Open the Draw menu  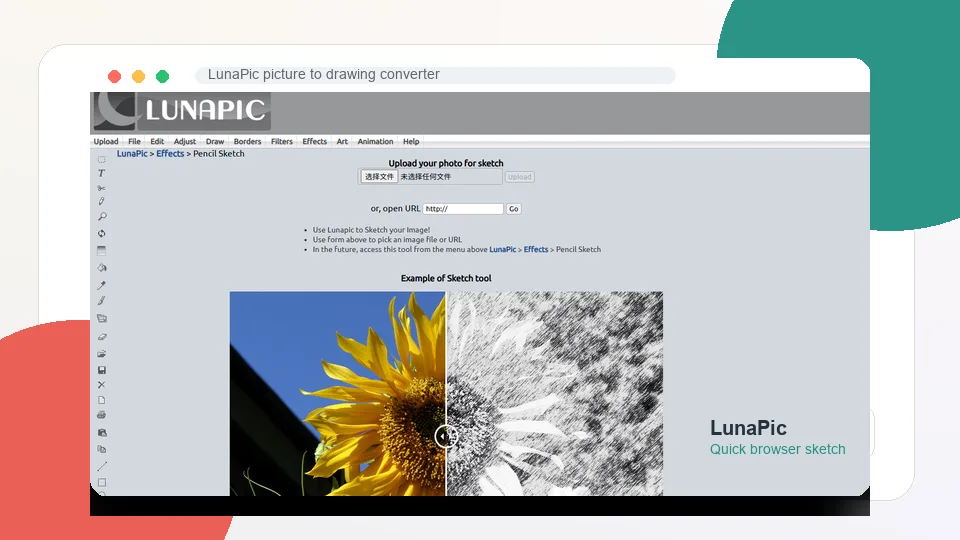[215, 141]
